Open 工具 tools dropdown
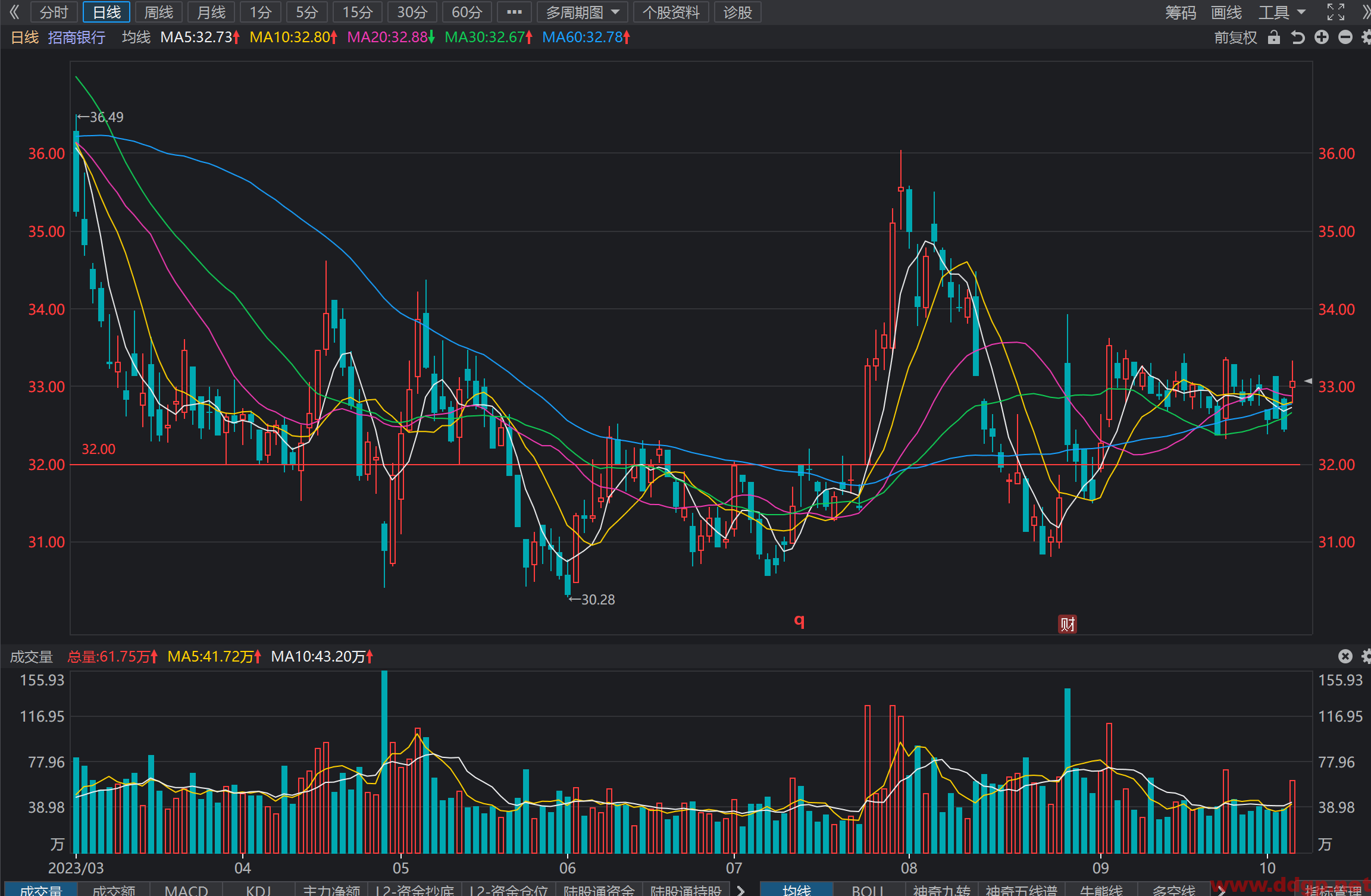Viewport: 1371px width, 896px height. coord(1282,12)
